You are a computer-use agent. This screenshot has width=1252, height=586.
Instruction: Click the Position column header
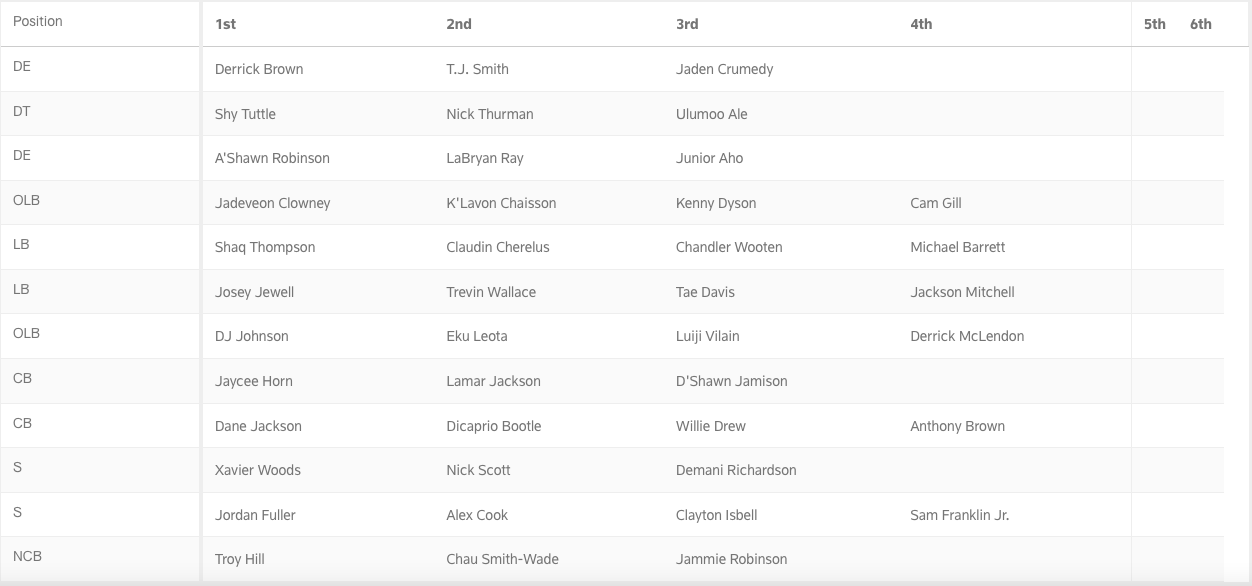coord(38,21)
